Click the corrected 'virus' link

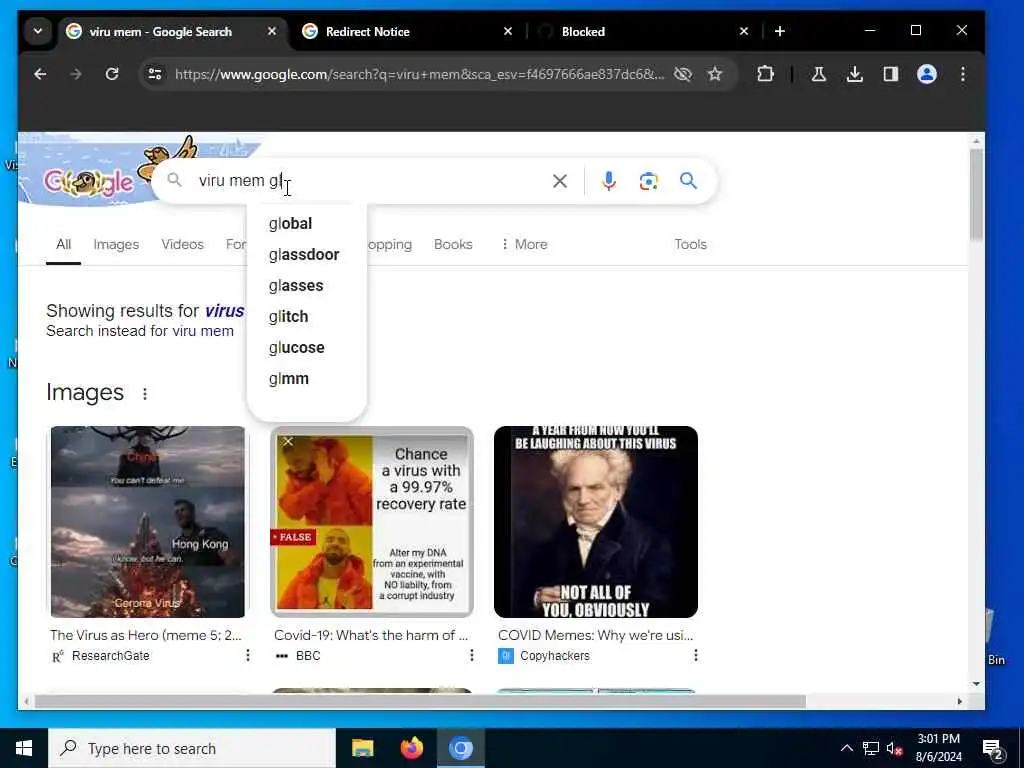(x=225, y=311)
